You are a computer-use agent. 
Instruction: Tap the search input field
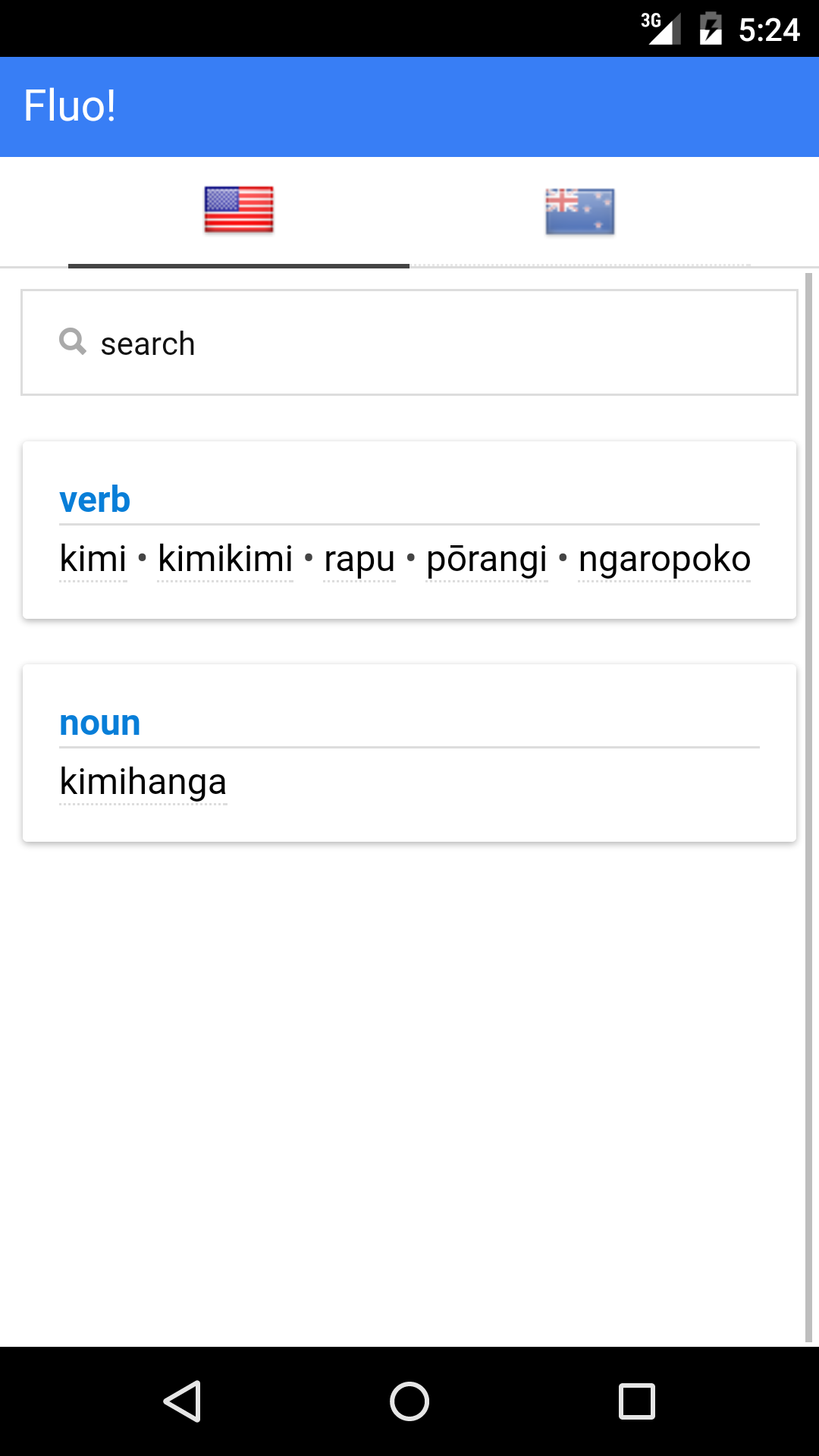point(409,343)
